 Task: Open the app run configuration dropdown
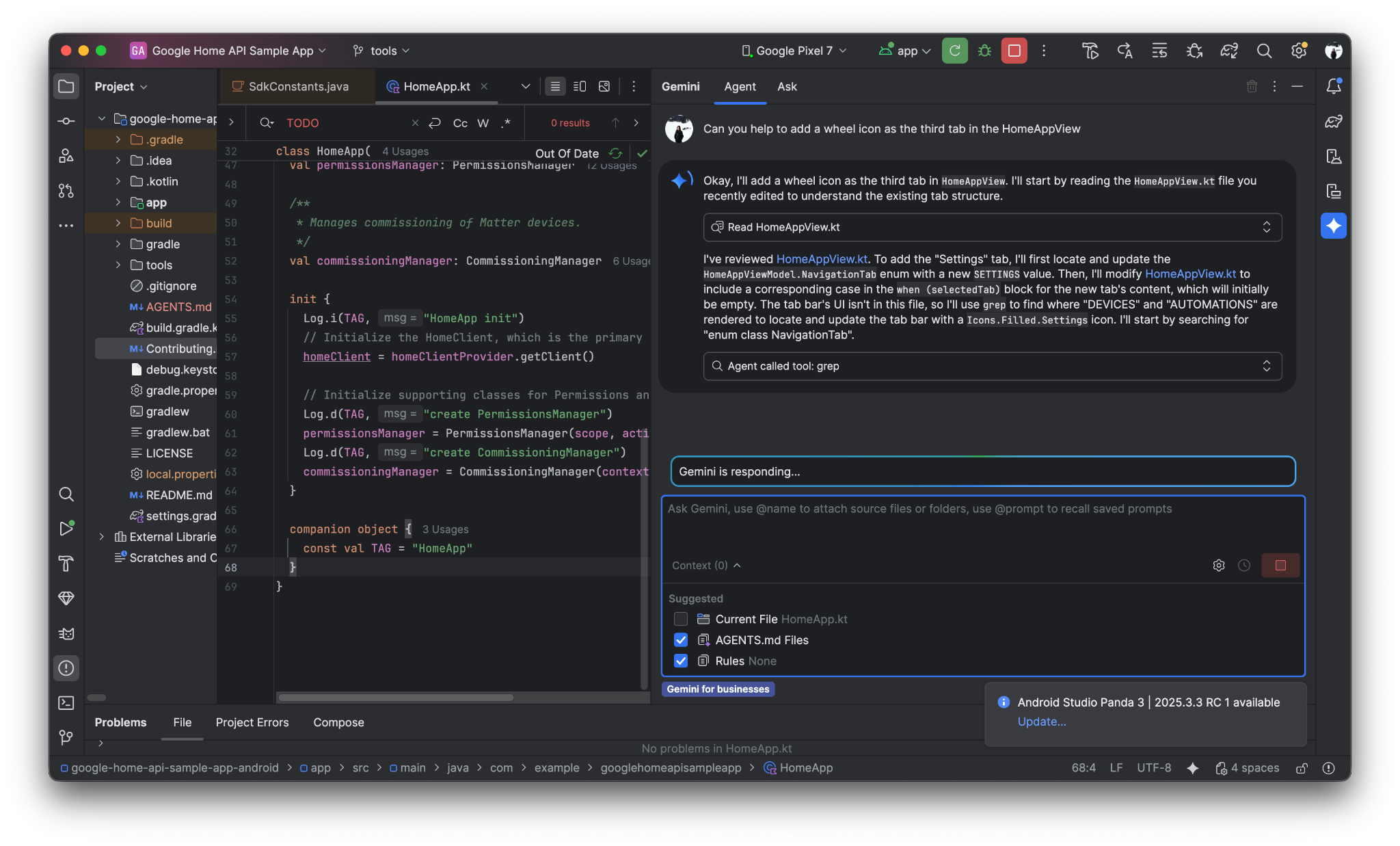[905, 51]
